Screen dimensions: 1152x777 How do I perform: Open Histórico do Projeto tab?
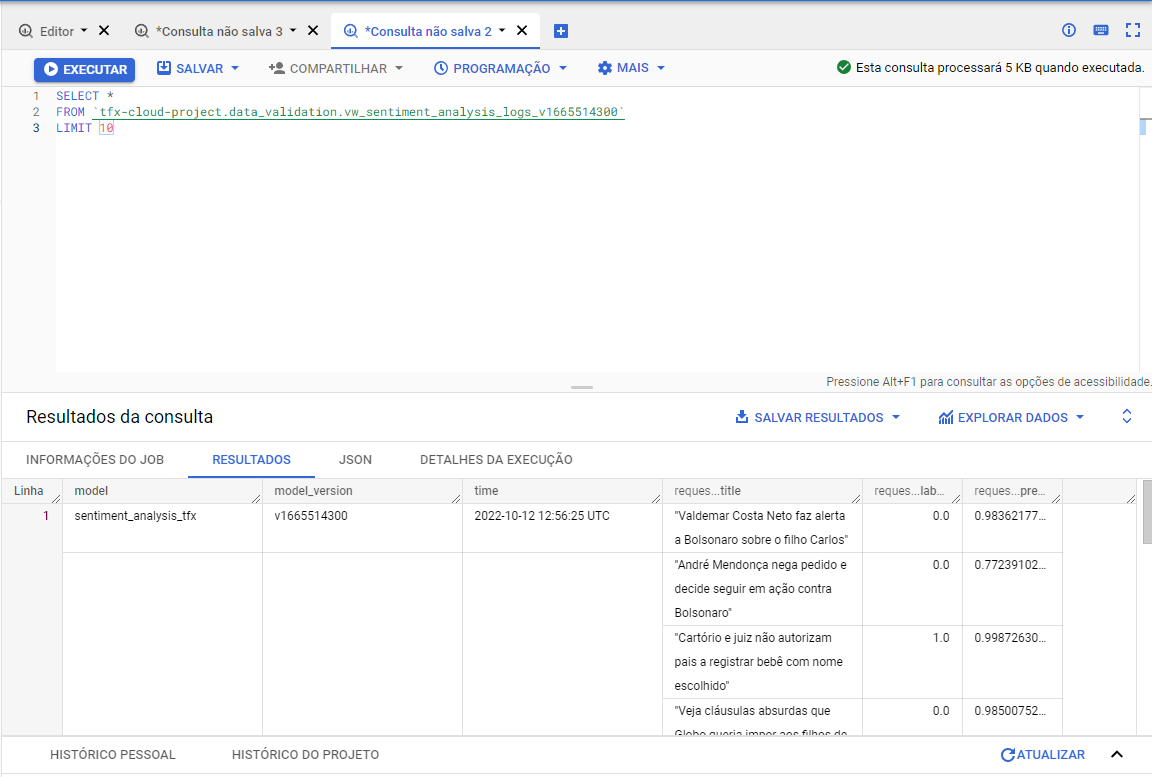(x=305, y=755)
